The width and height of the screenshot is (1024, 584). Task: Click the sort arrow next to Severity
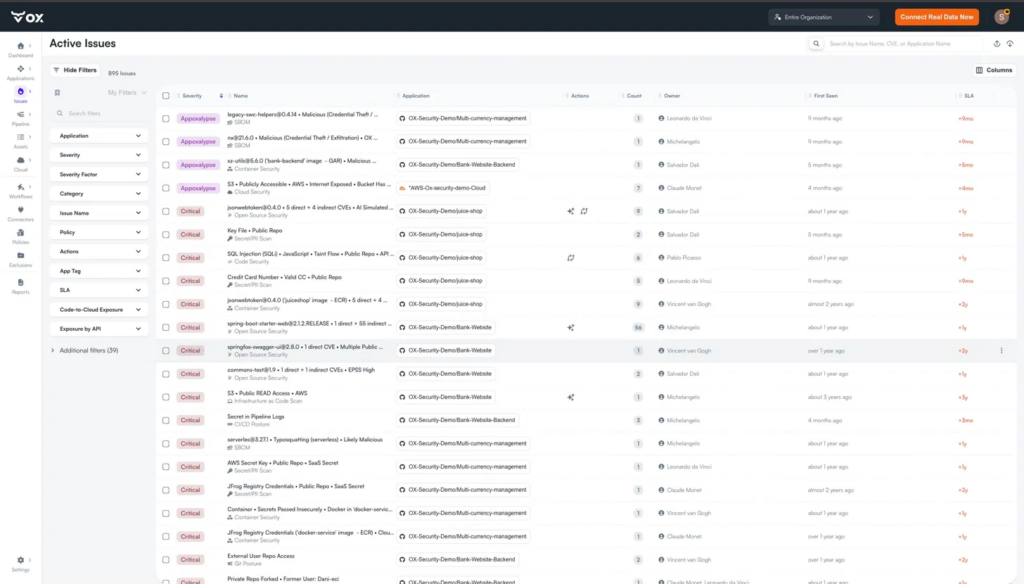pyautogui.click(x=221, y=96)
